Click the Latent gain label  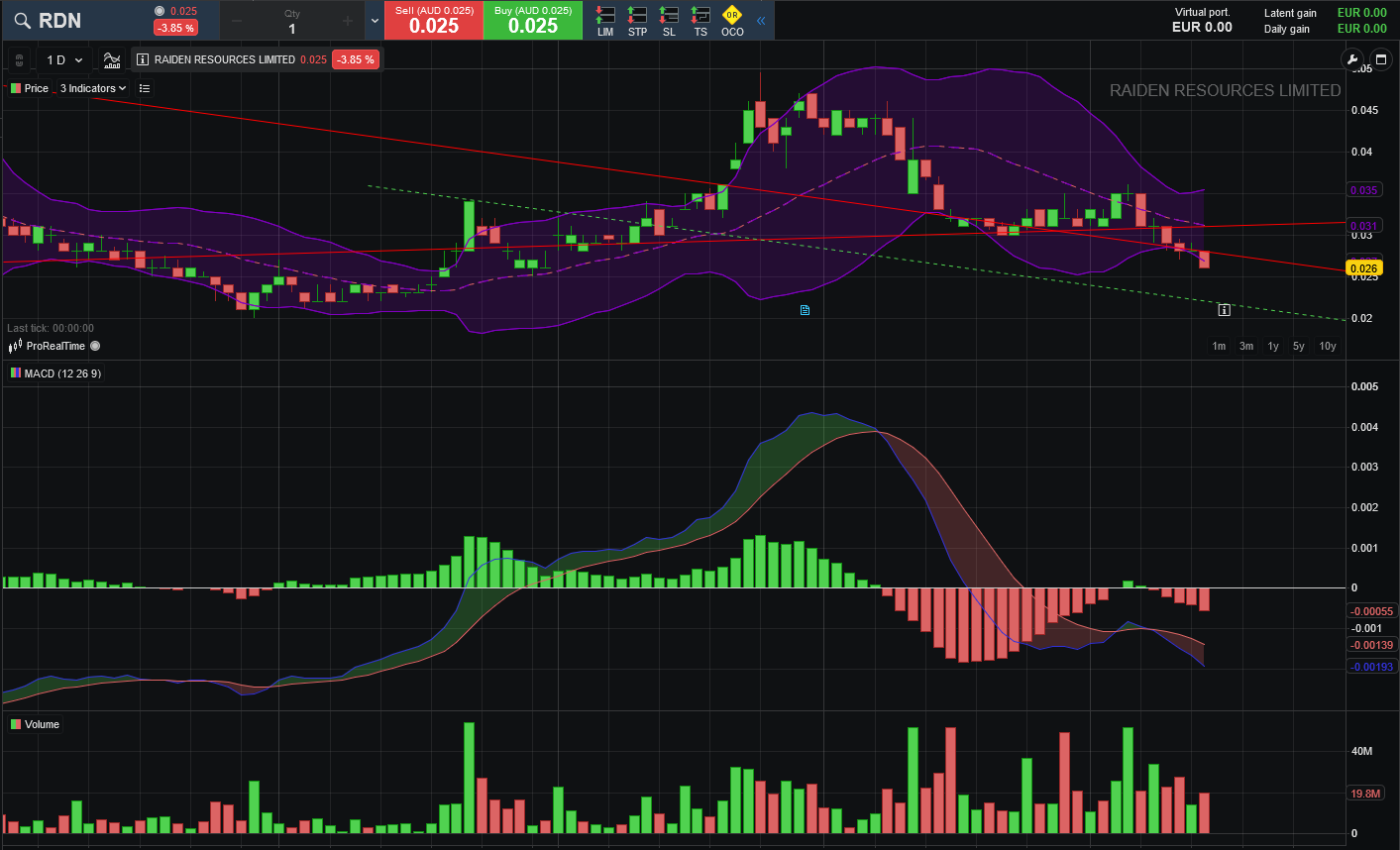pyautogui.click(x=1290, y=13)
